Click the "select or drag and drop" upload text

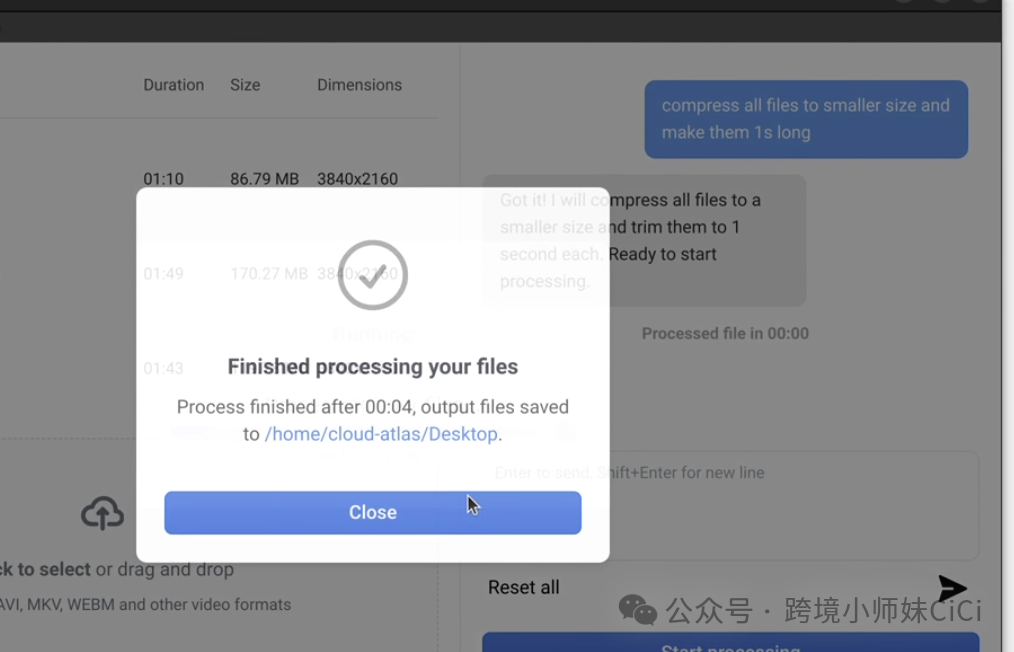pyautogui.click(x=120, y=569)
